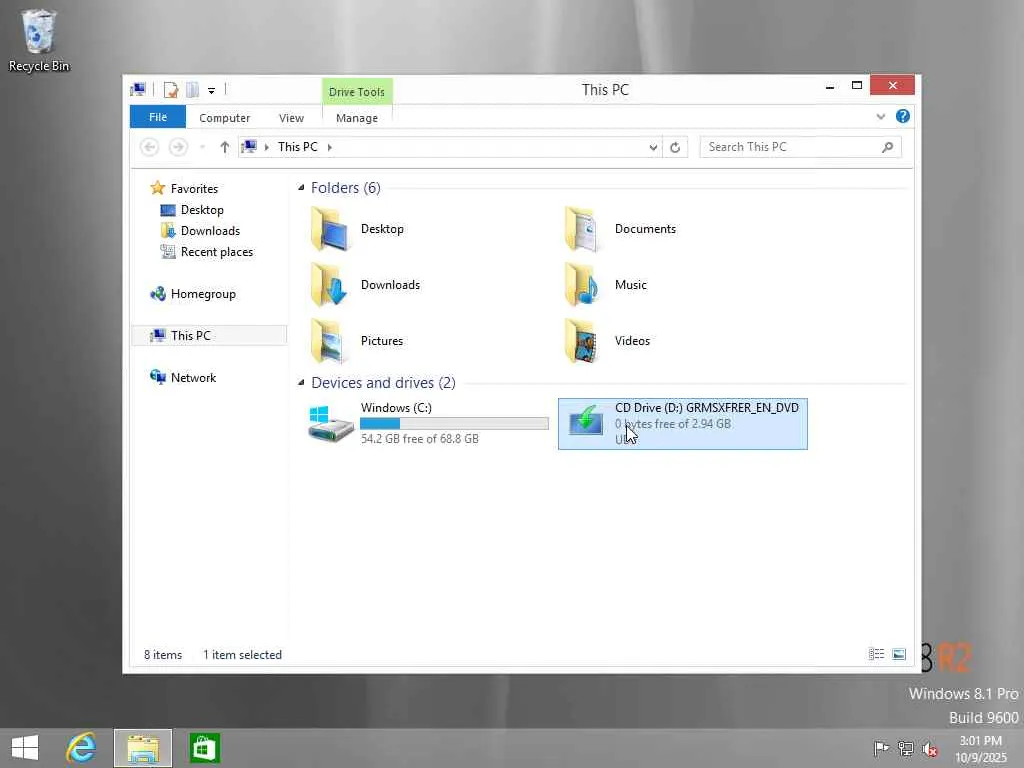Open the address bar history dropdown

[x=653, y=148]
